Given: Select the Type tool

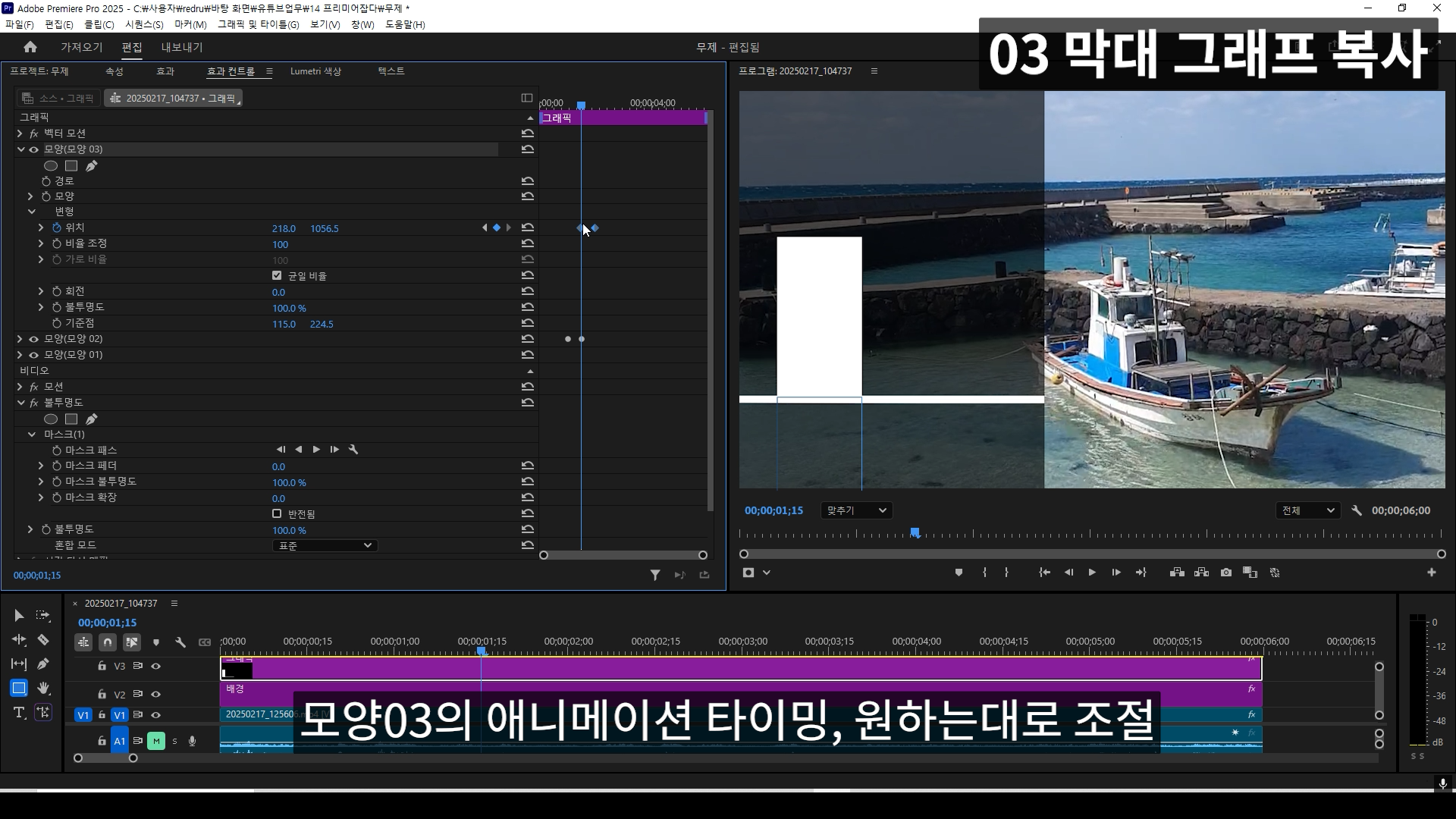Looking at the screenshot, I should tap(19, 712).
